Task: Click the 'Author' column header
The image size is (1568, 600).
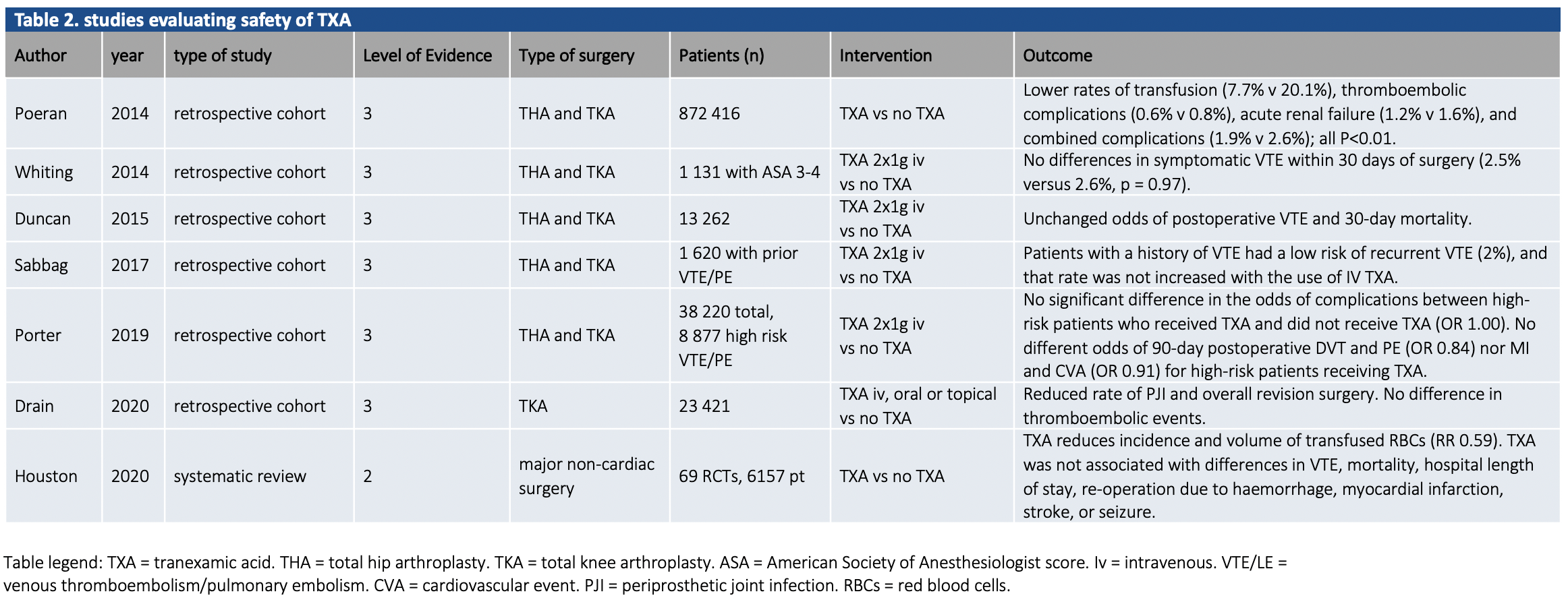Action: (40, 55)
